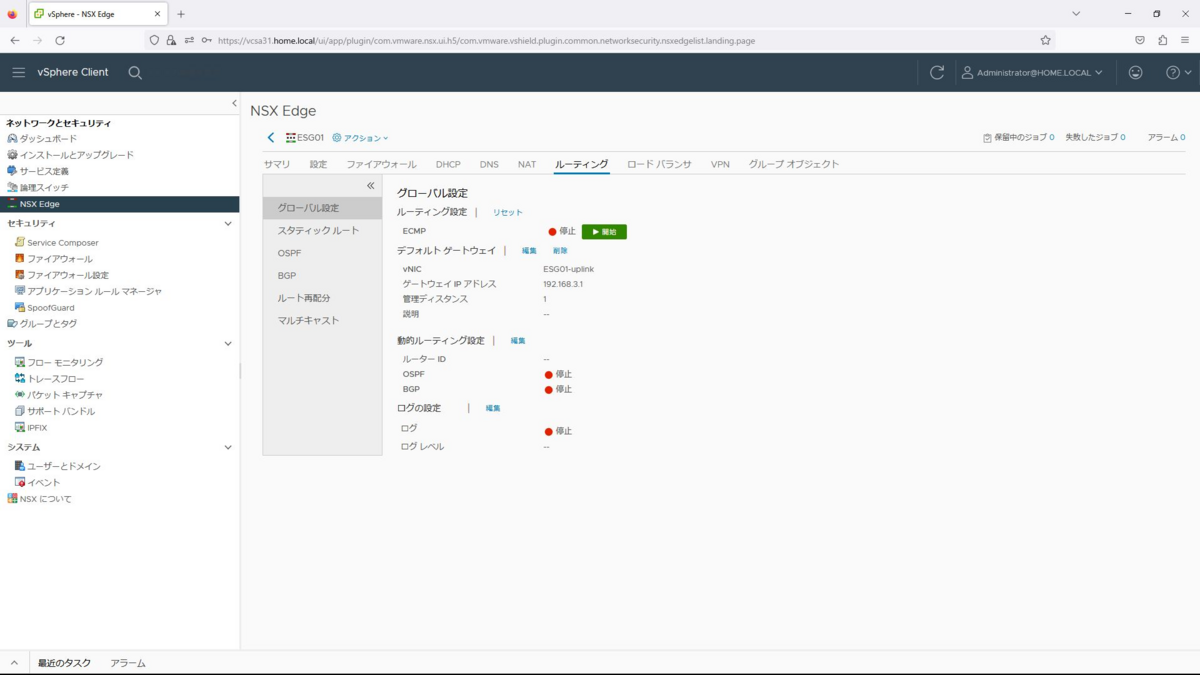Edit log settings via 編集 link
Screen dimensions: 1200x675
tap(493, 409)
